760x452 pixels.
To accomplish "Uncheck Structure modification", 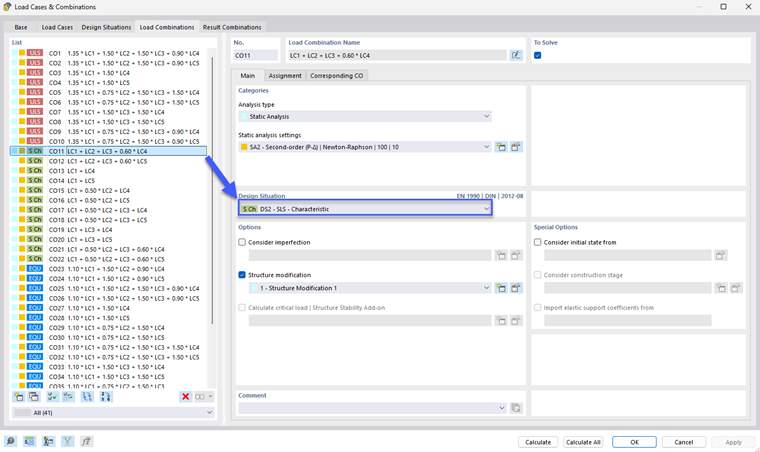I will coord(242,275).
